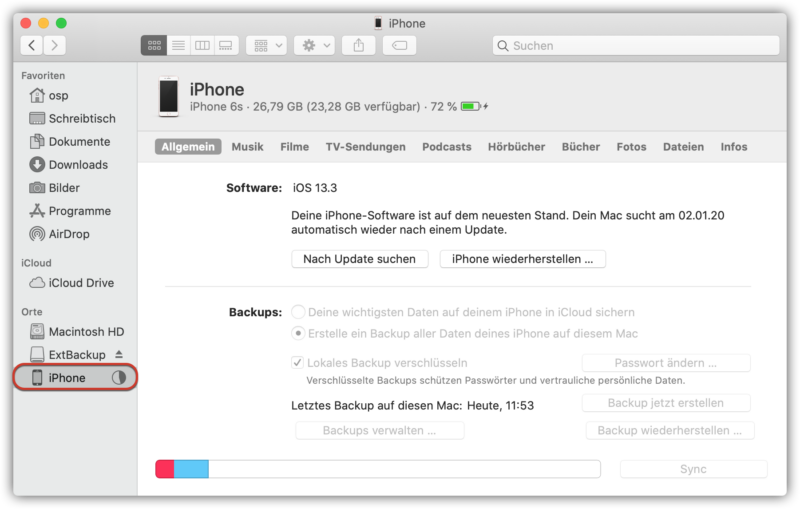Viewport: 800px width, 509px height.
Task: Click Passwort ändern button
Action: click(666, 363)
